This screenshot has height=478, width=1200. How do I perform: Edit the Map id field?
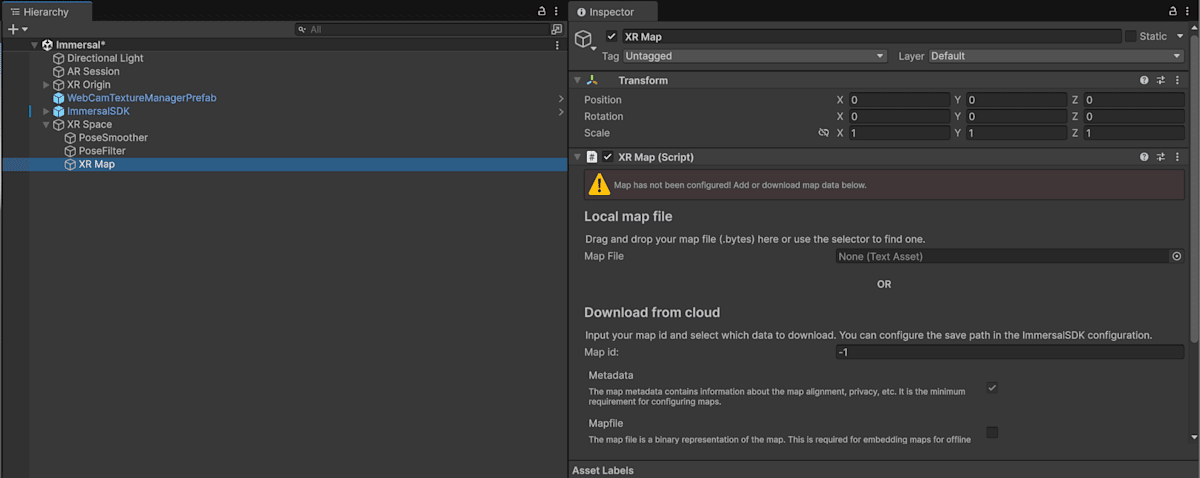click(1010, 352)
